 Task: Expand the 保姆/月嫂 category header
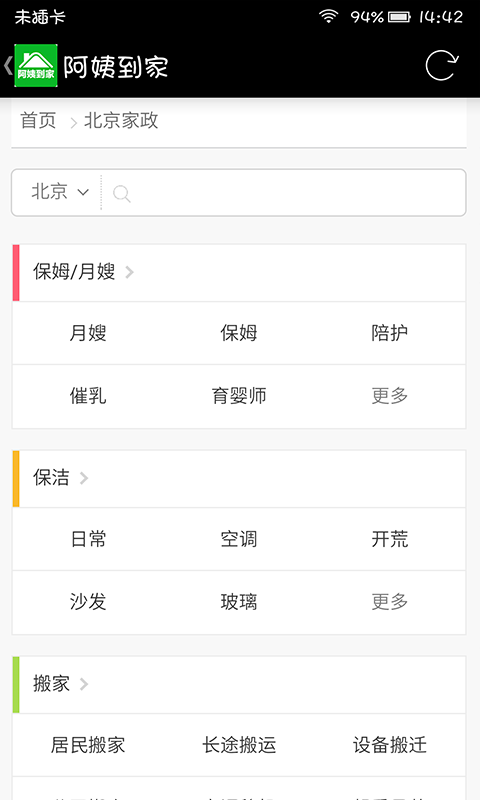(239, 272)
